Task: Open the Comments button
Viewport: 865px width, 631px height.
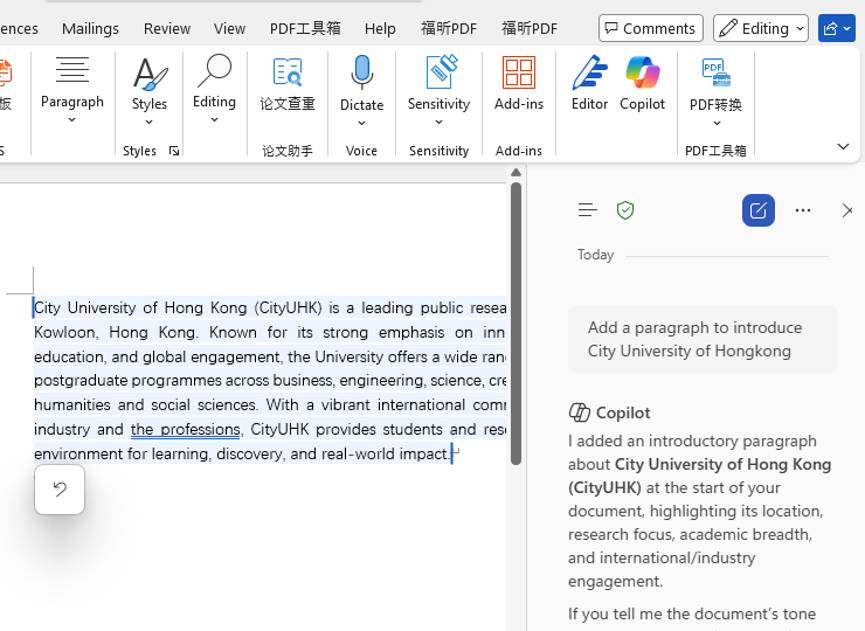Action: pos(651,28)
